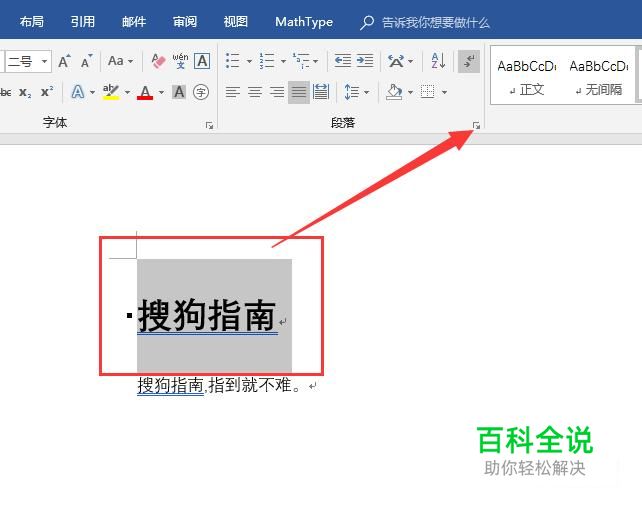Select the MathType tab

click(x=304, y=22)
